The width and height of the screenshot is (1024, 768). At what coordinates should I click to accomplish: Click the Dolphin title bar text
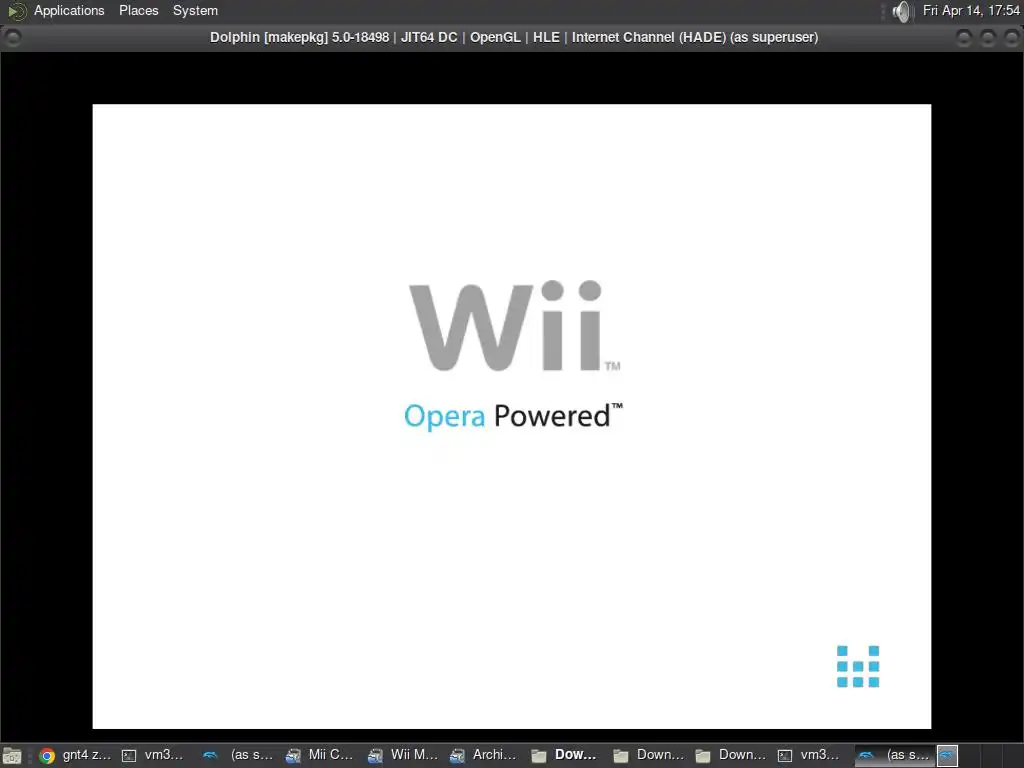click(x=513, y=37)
